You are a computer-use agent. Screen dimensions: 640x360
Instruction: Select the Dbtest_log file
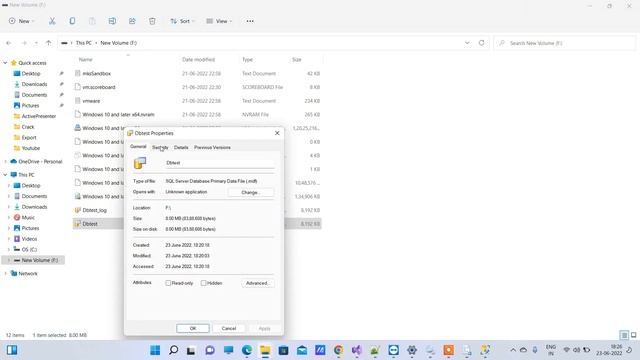click(x=94, y=210)
